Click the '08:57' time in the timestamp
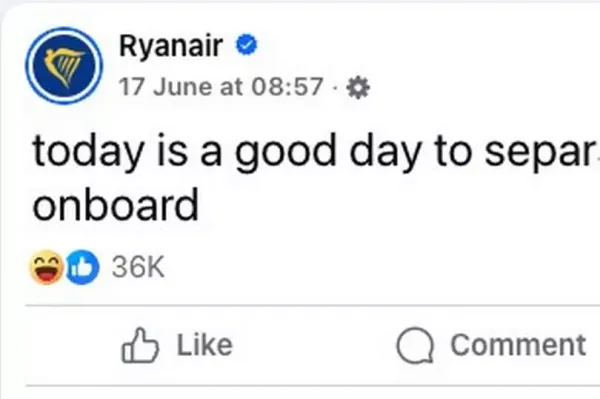 point(287,86)
